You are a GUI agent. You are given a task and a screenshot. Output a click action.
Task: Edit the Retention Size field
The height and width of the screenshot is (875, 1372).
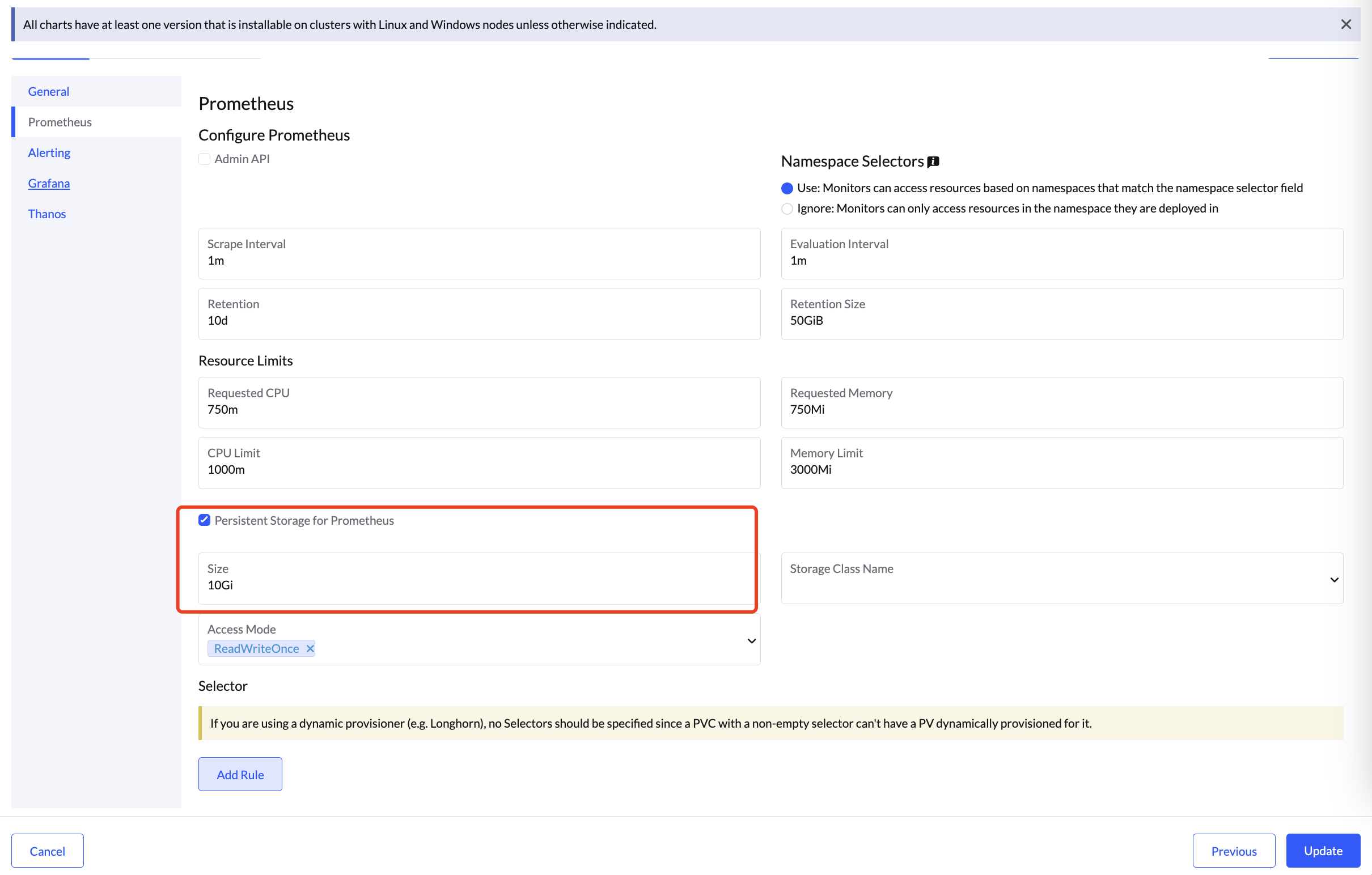[x=1061, y=320]
